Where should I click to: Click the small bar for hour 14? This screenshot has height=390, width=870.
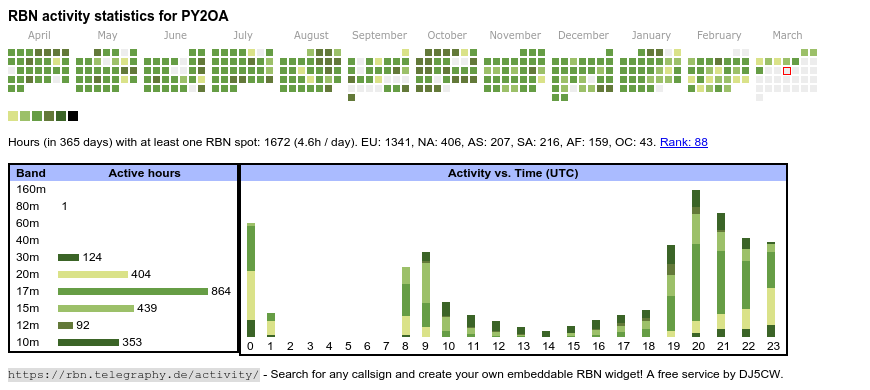(546, 334)
